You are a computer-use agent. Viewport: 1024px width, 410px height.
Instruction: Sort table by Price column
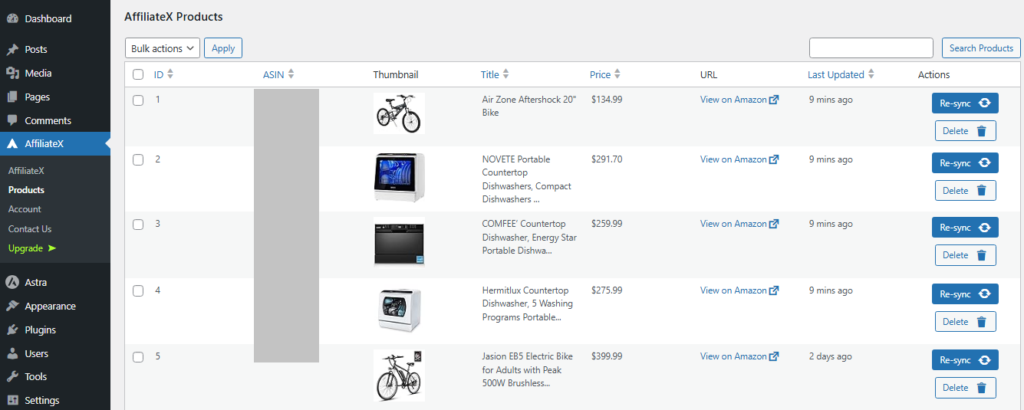[605, 74]
